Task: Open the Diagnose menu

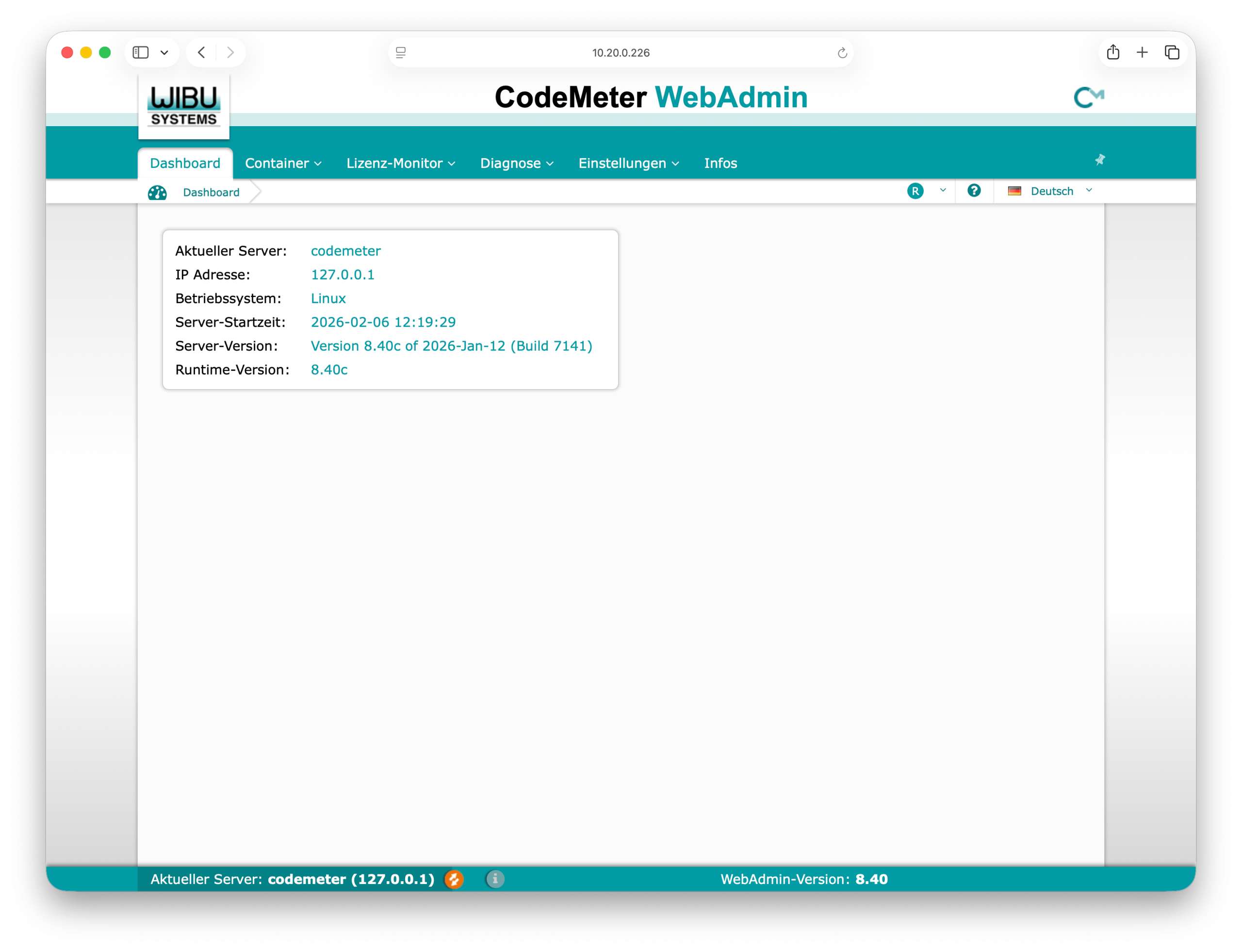Action: (516, 163)
